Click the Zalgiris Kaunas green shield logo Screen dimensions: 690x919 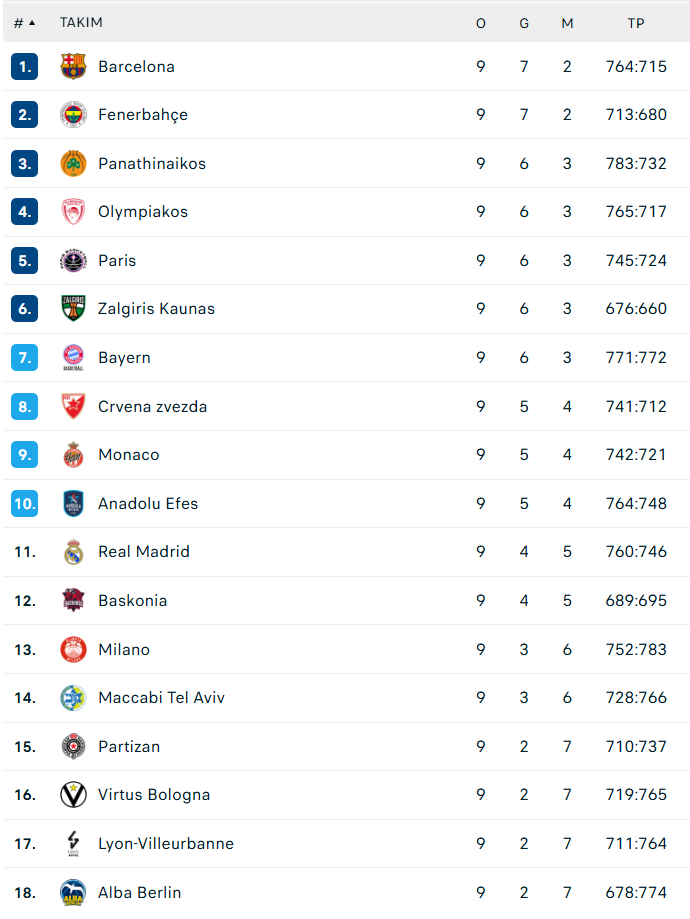(x=73, y=309)
